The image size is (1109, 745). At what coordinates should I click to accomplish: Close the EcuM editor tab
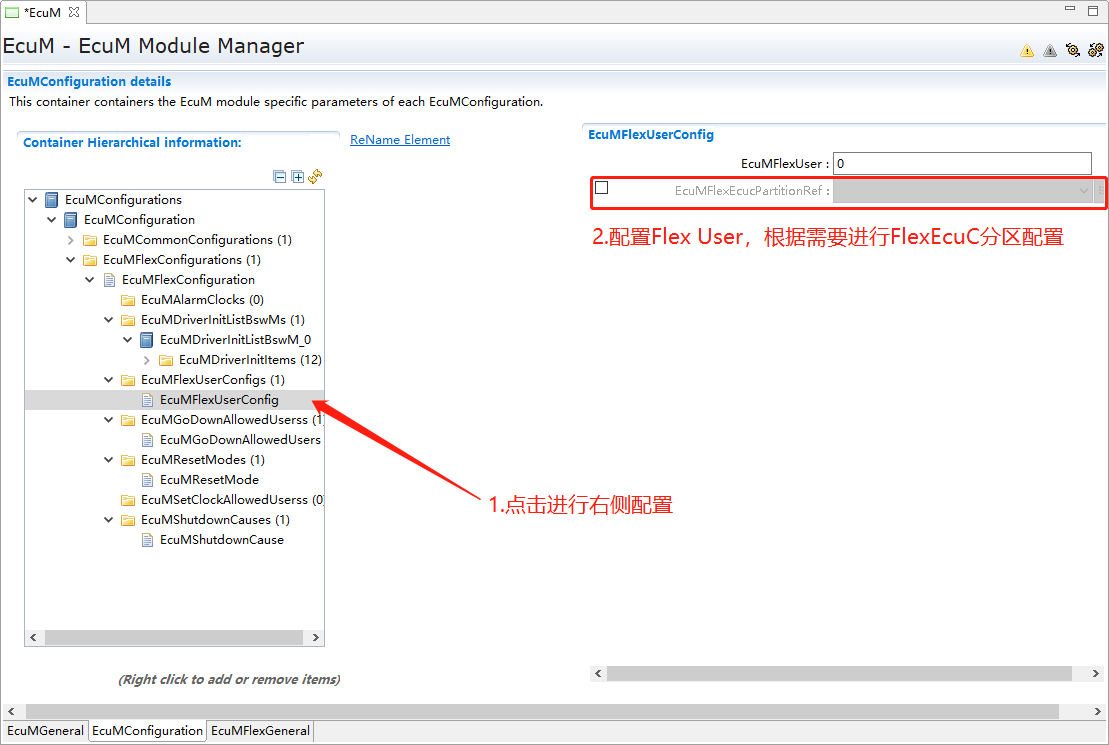(x=73, y=12)
